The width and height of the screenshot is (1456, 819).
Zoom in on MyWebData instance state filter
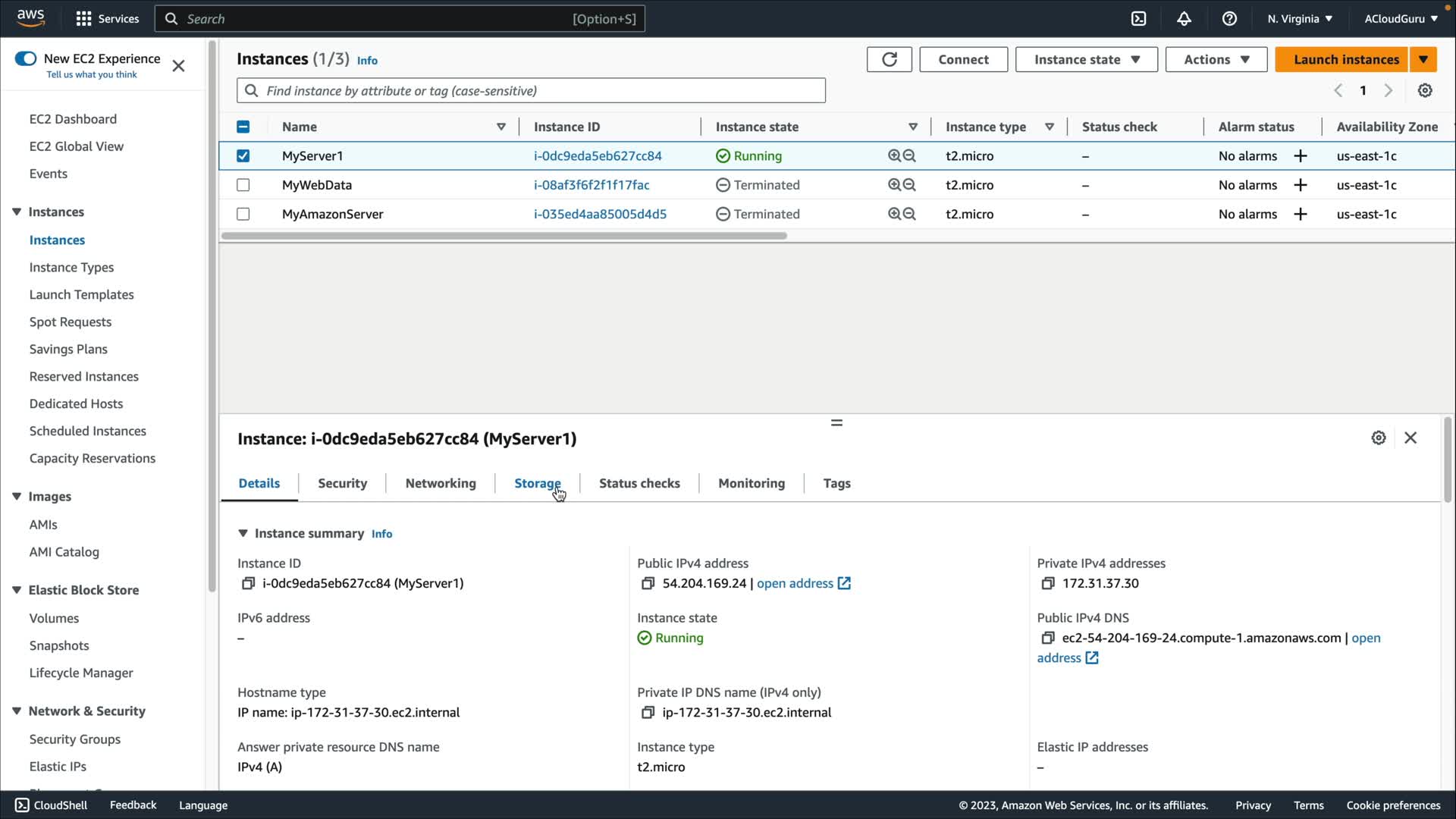pyautogui.click(x=894, y=185)
